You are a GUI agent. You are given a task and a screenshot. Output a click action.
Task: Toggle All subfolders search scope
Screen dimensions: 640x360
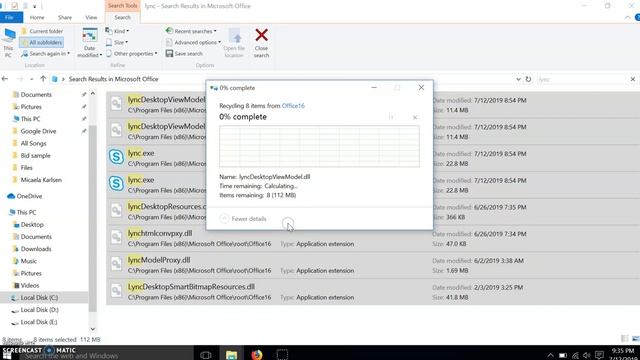(x=42, y=42)
